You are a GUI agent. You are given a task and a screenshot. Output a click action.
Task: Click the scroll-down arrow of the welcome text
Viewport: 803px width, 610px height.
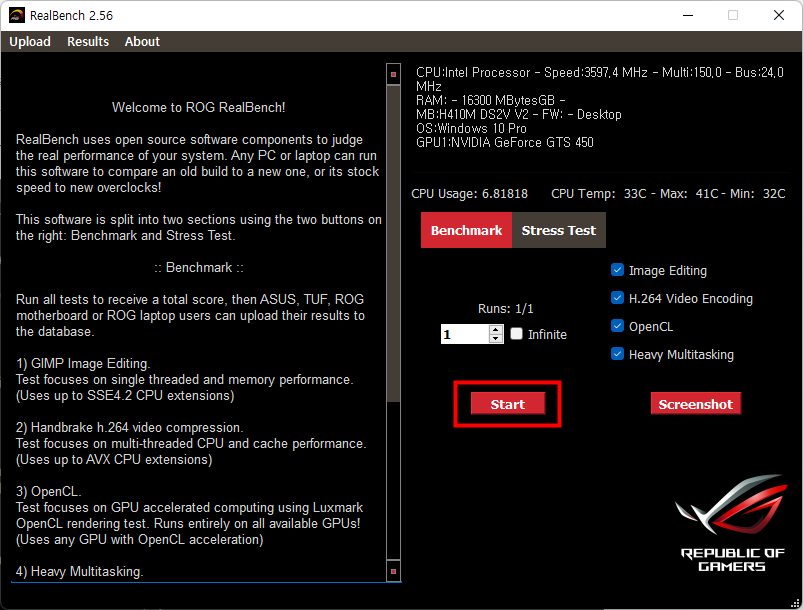tap(393, 571)
